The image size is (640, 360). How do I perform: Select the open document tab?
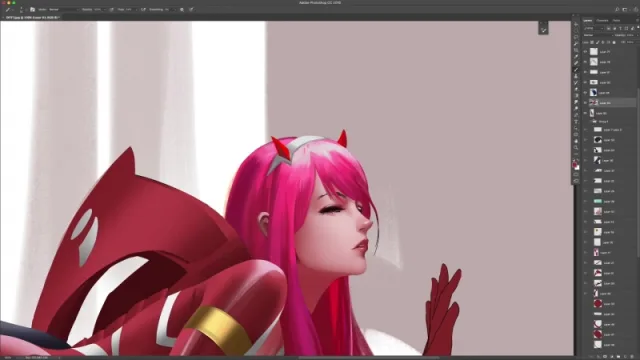coord(33,18)
